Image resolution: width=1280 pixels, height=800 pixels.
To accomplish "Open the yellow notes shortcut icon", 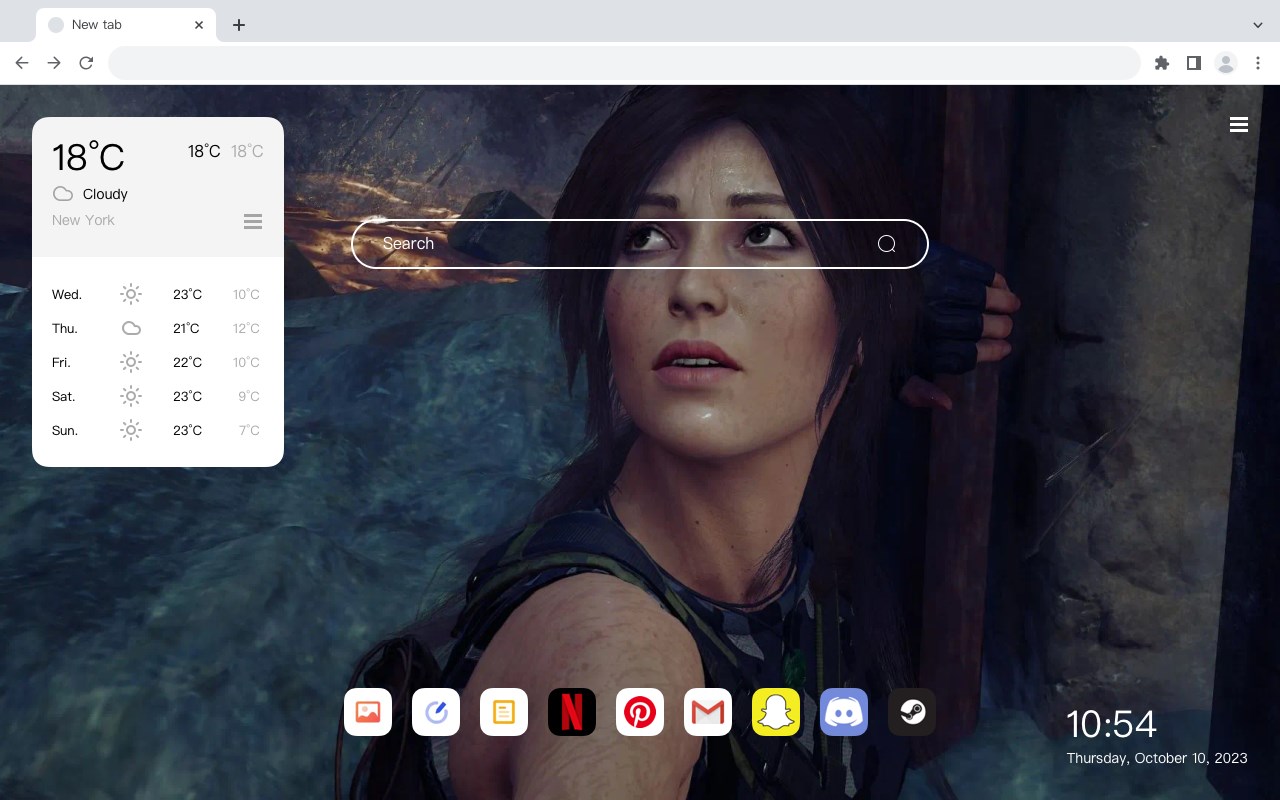I will 504,712.
